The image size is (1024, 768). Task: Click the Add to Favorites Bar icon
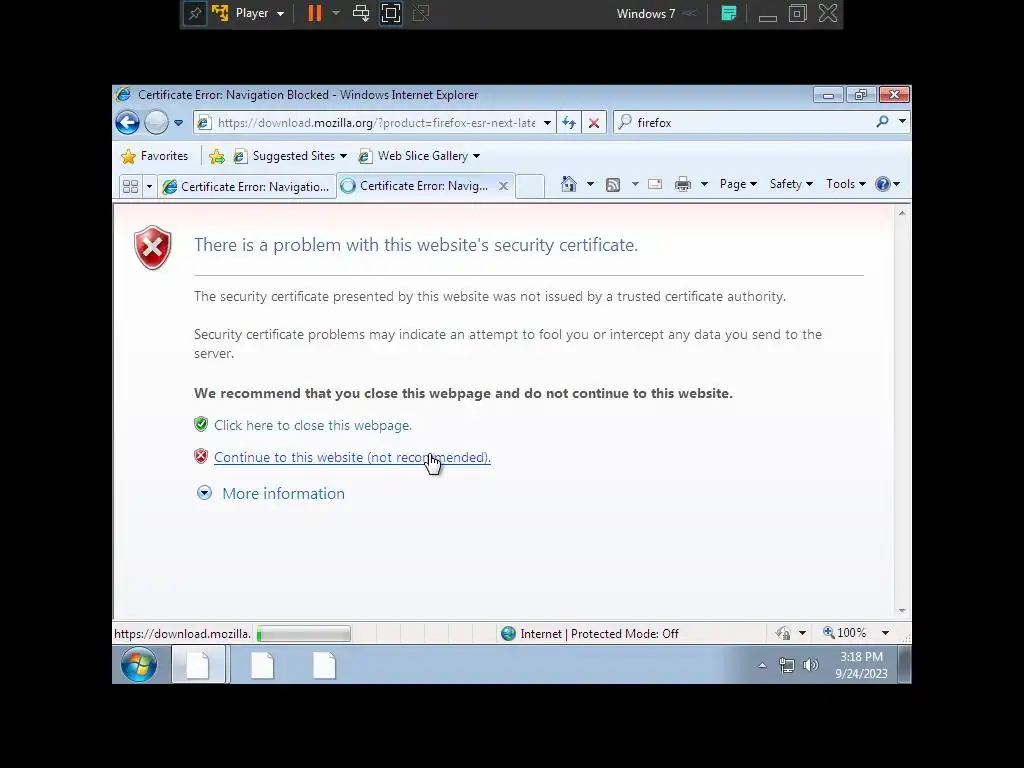tap(217, 156)
